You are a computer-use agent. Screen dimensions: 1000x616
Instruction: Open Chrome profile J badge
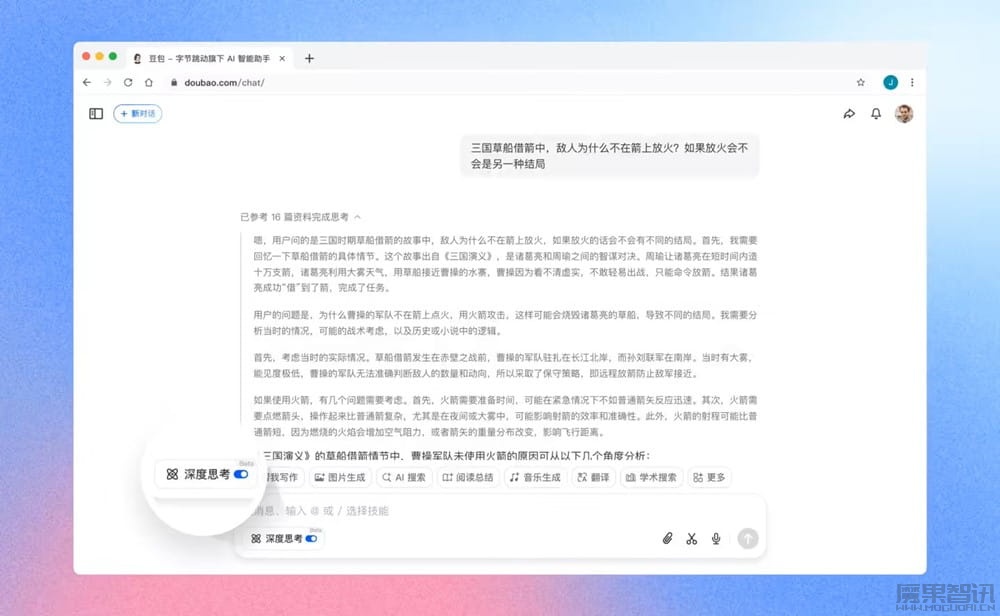click(x=890, y=82)
